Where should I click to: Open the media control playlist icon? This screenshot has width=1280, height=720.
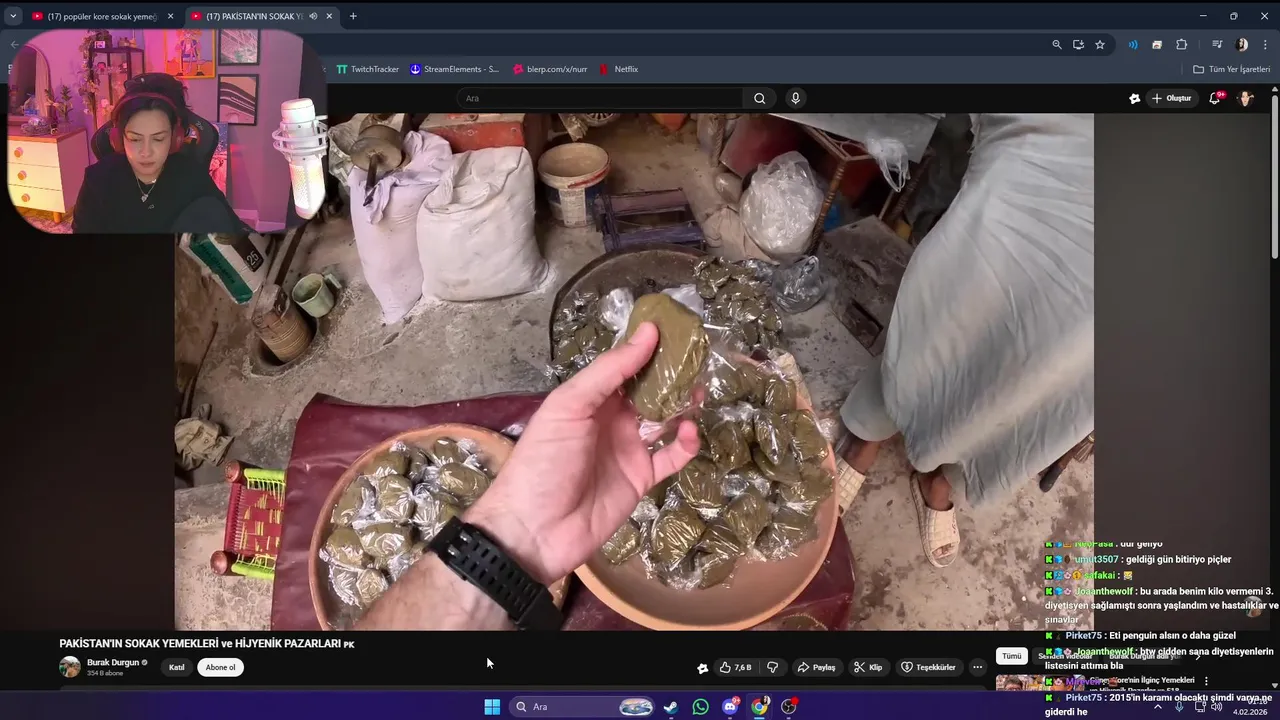tap(1217, 44)
